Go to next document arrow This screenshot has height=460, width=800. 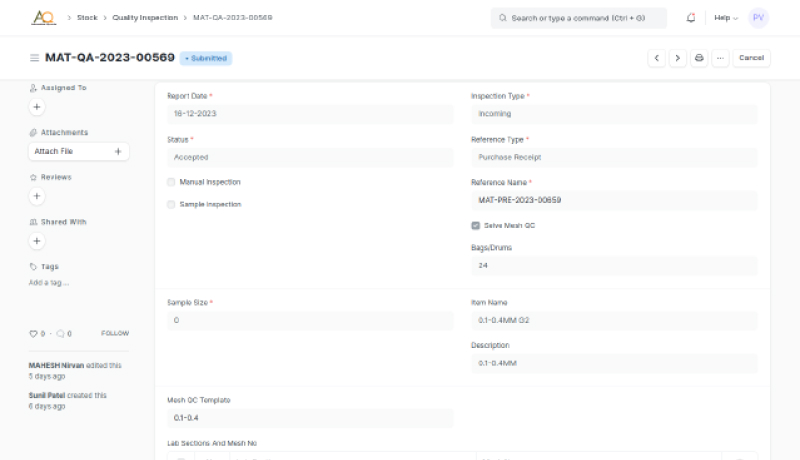pyautogui.click(x=677, y=58)
